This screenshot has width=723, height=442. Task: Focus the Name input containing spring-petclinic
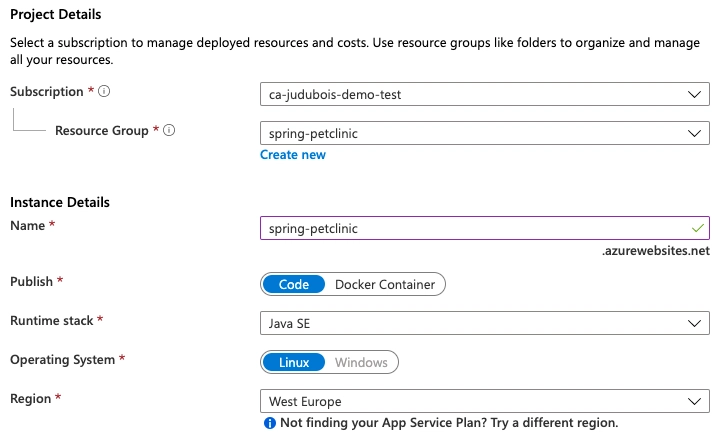coord(470,228)
